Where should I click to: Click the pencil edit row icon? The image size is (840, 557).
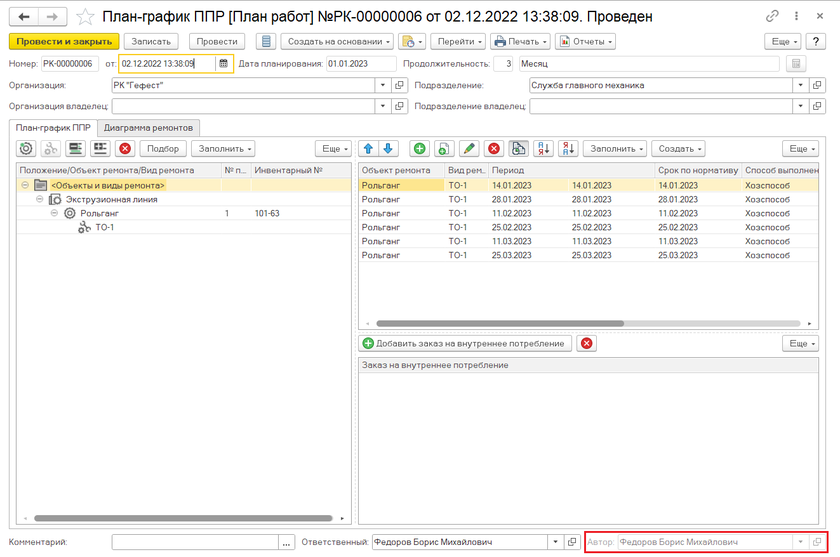pos(469,148)
